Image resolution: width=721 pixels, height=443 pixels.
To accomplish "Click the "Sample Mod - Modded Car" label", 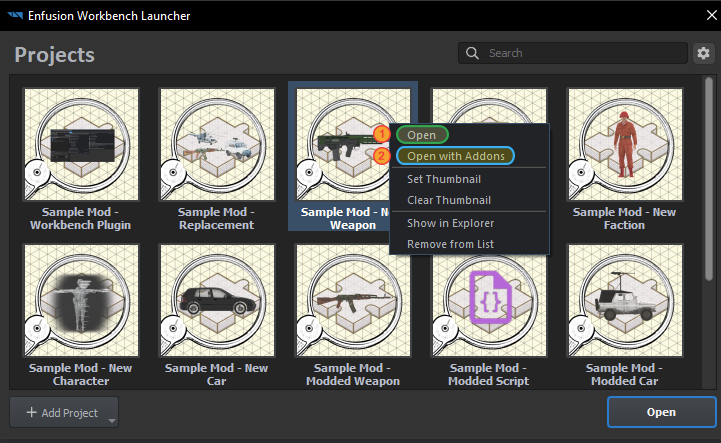I will pyautogui.click(x=624, y=374).
